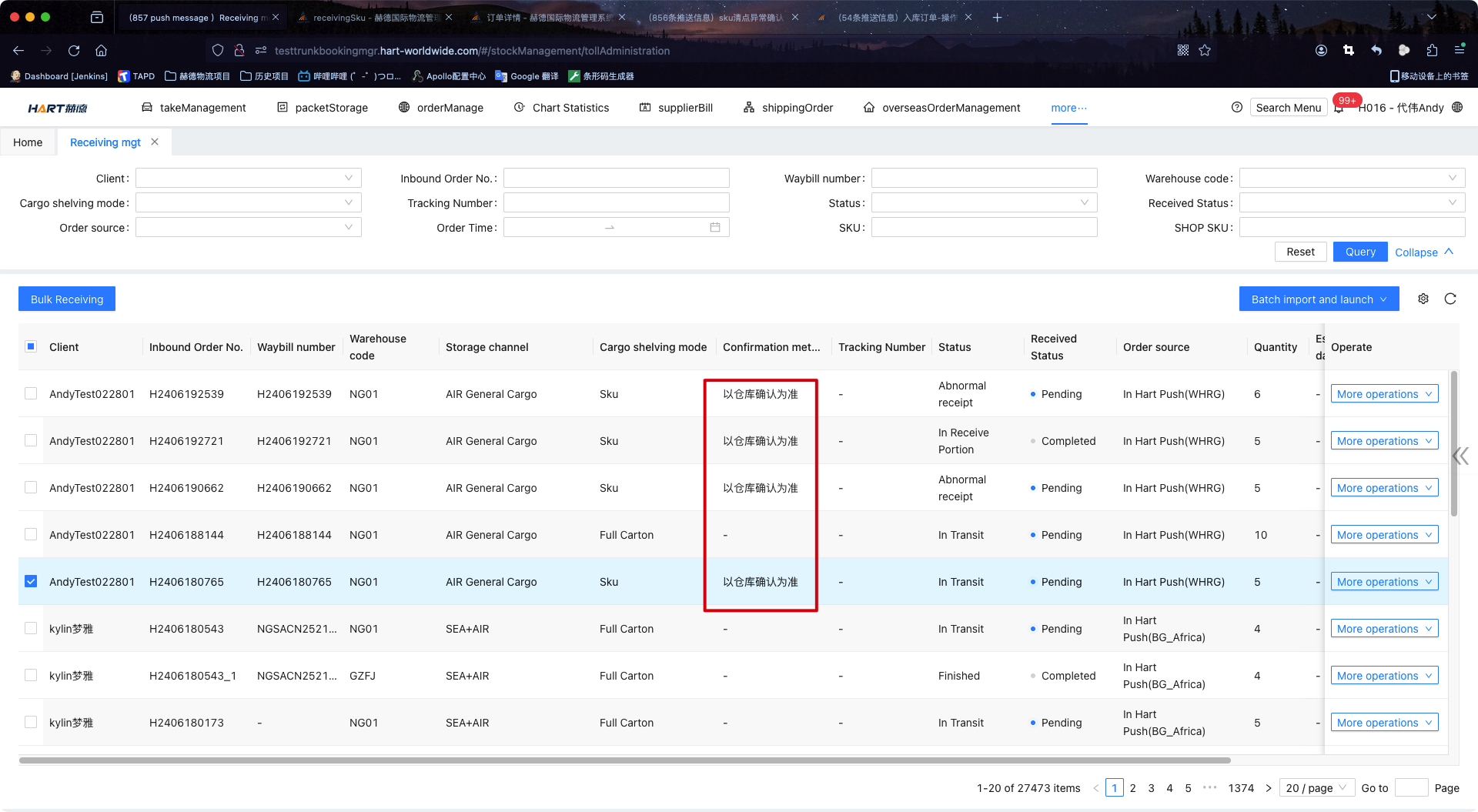
Task: Click the language globe icon
Action: point(1457,108)
